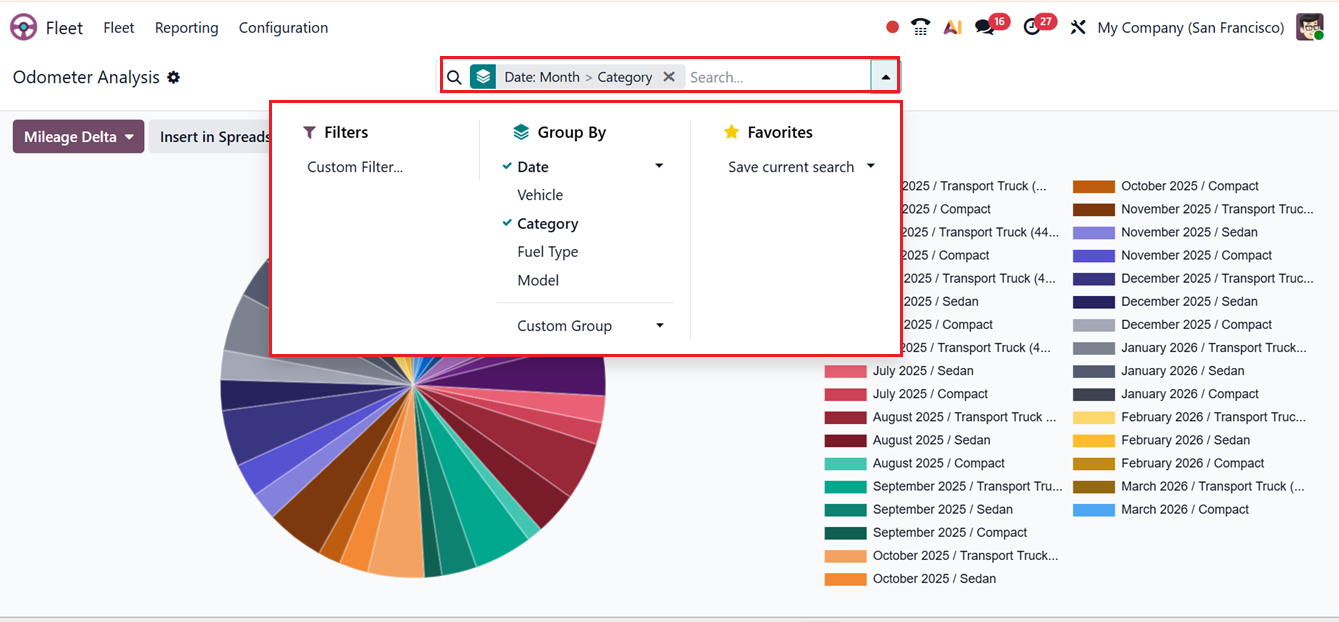Open activities clock icon with 27 badge

(1033, 28)
